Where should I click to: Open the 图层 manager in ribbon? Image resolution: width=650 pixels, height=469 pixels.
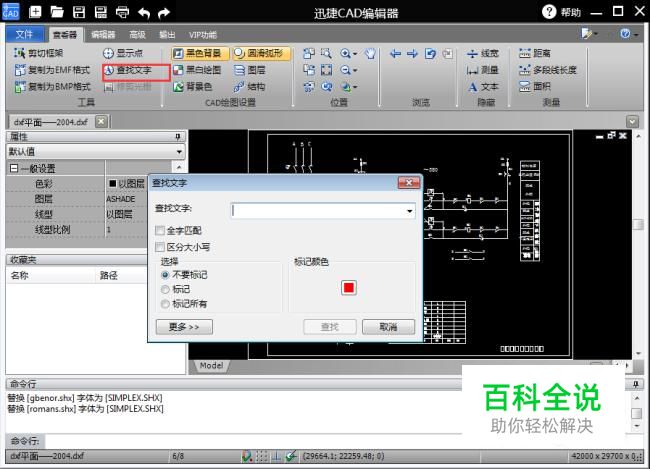[x=250, y=70]
